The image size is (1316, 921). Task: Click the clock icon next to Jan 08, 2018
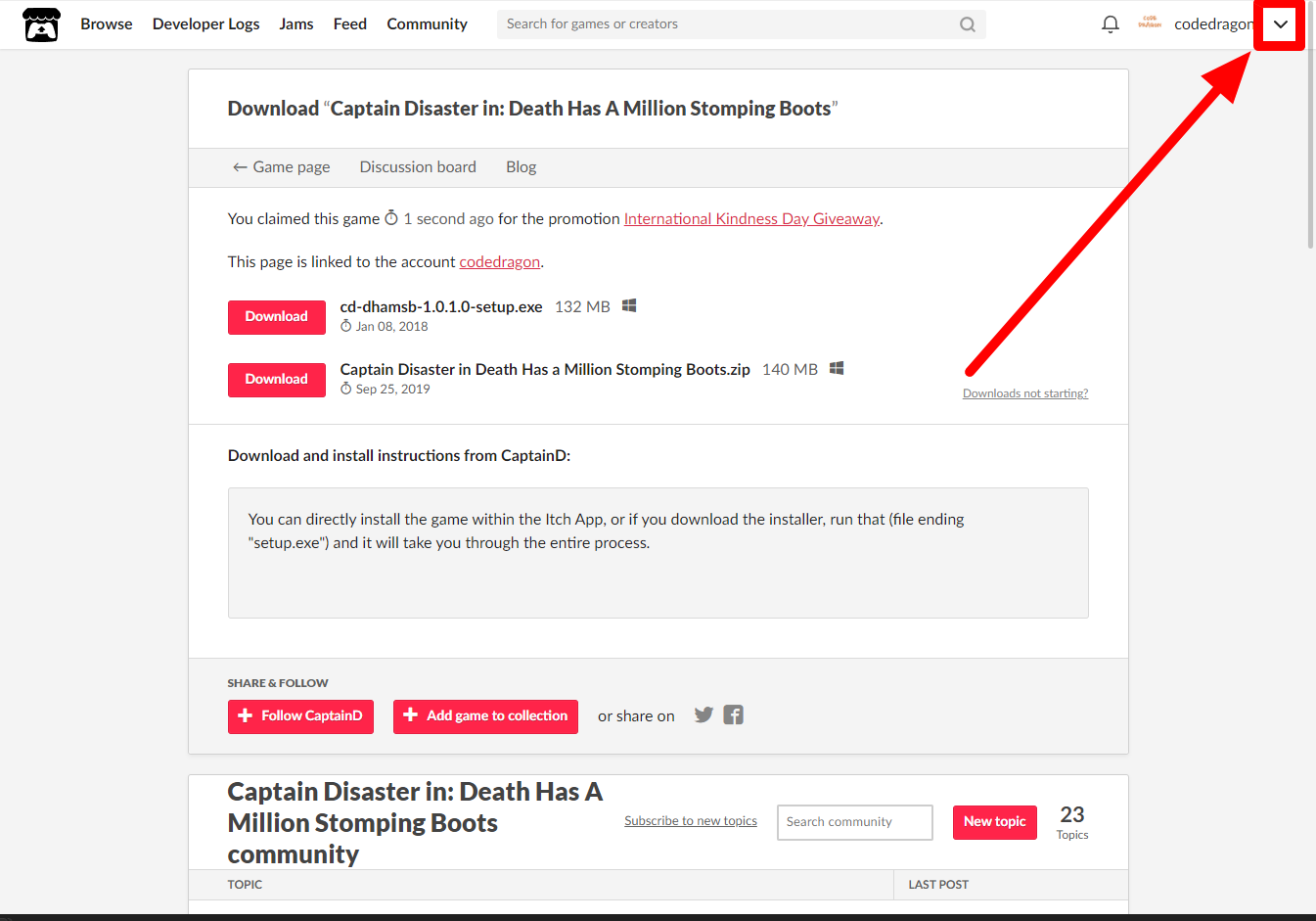coord(345,326)
